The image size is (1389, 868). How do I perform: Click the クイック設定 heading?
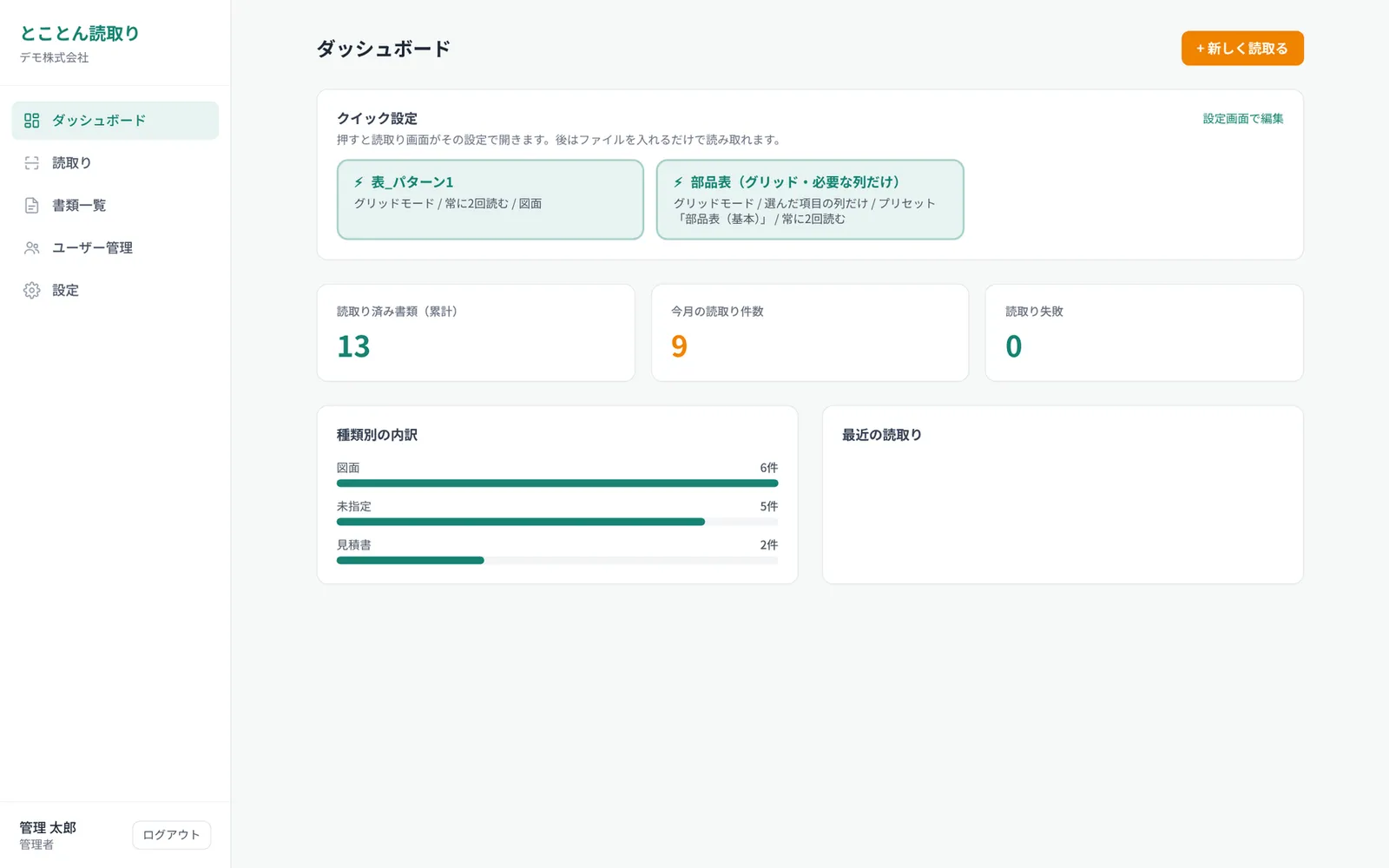(x=378, y=119)
